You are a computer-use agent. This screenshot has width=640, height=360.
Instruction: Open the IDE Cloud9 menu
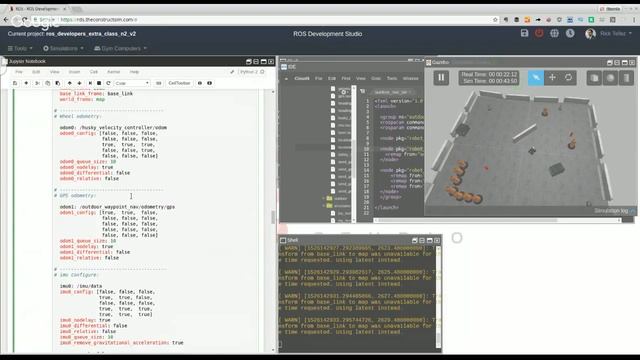302,78
